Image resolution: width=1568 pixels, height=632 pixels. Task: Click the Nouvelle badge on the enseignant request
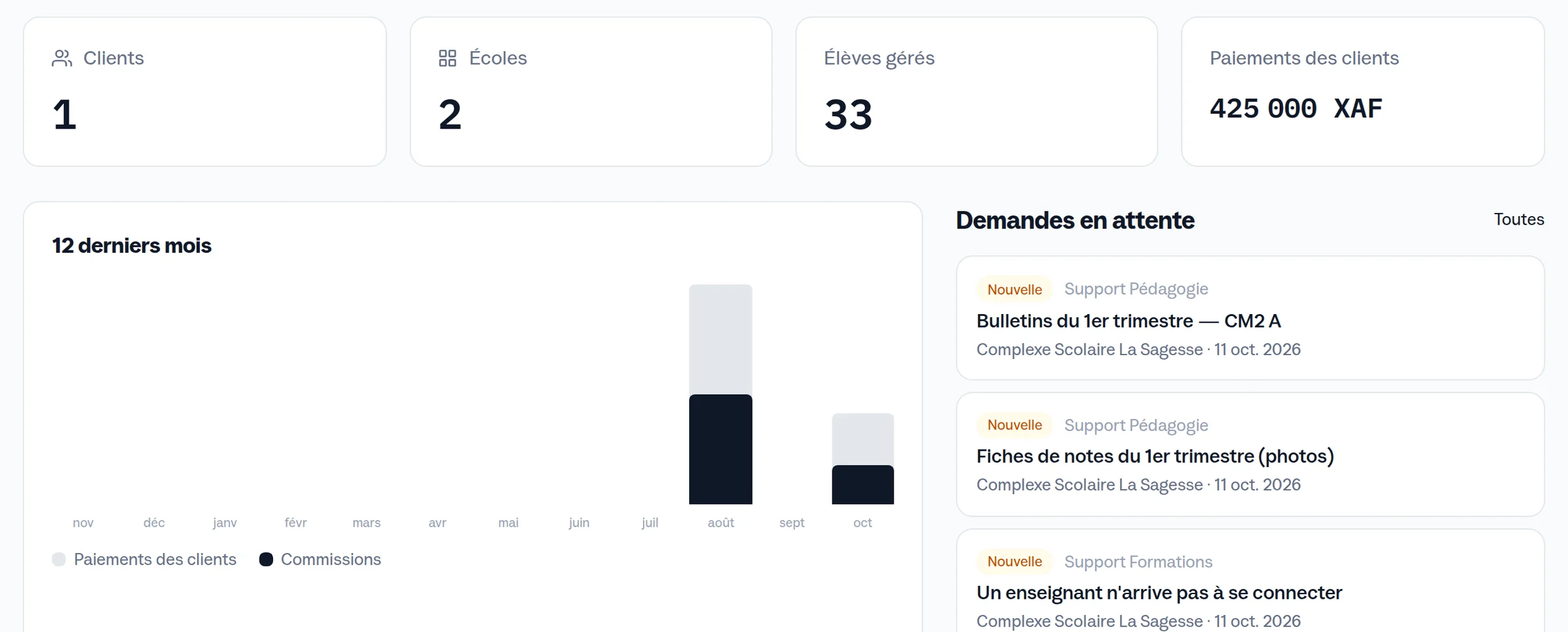click(1015, 561)
